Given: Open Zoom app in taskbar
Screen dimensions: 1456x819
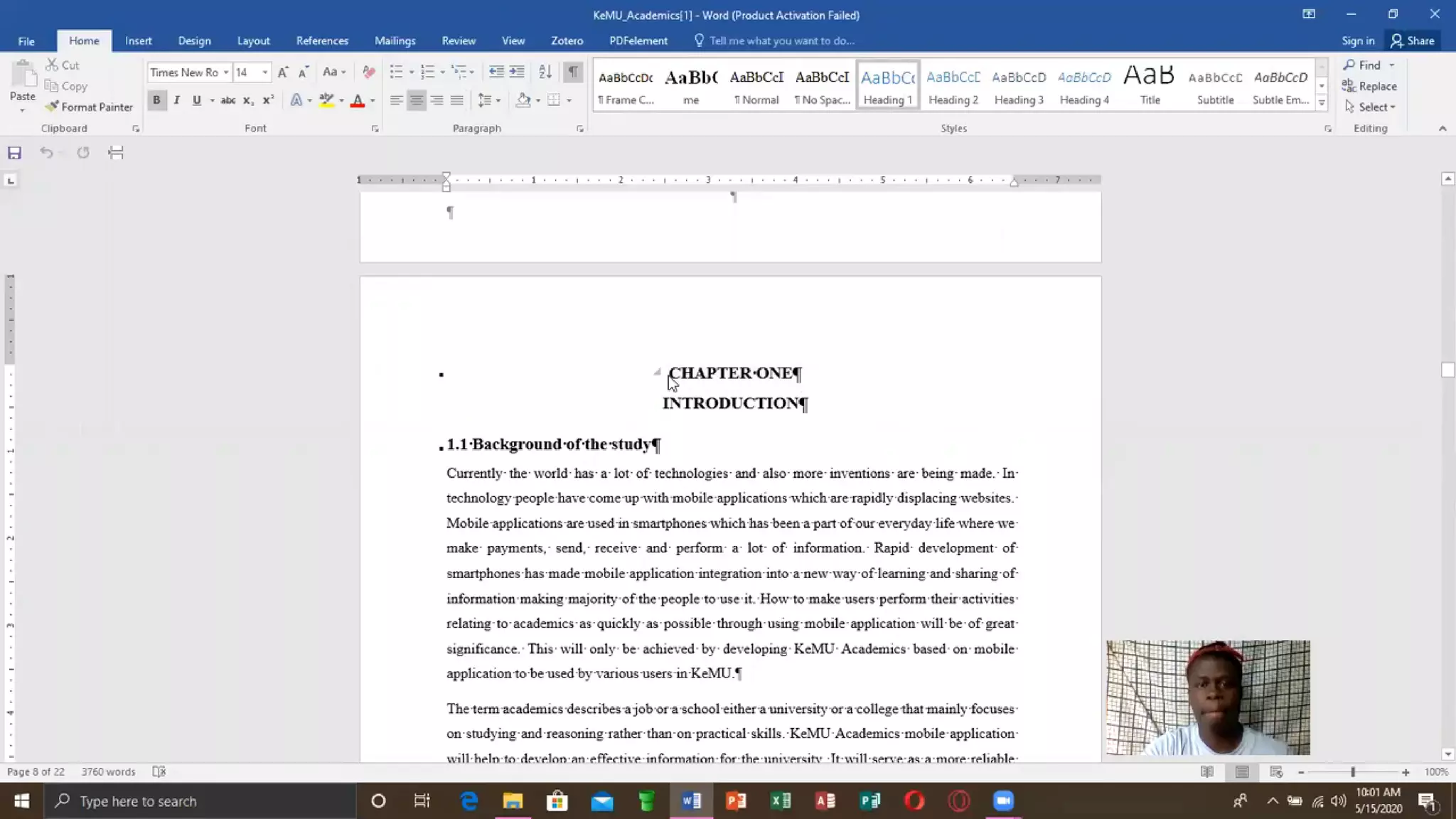Looking at the screenshot, I should [1003, 801].
